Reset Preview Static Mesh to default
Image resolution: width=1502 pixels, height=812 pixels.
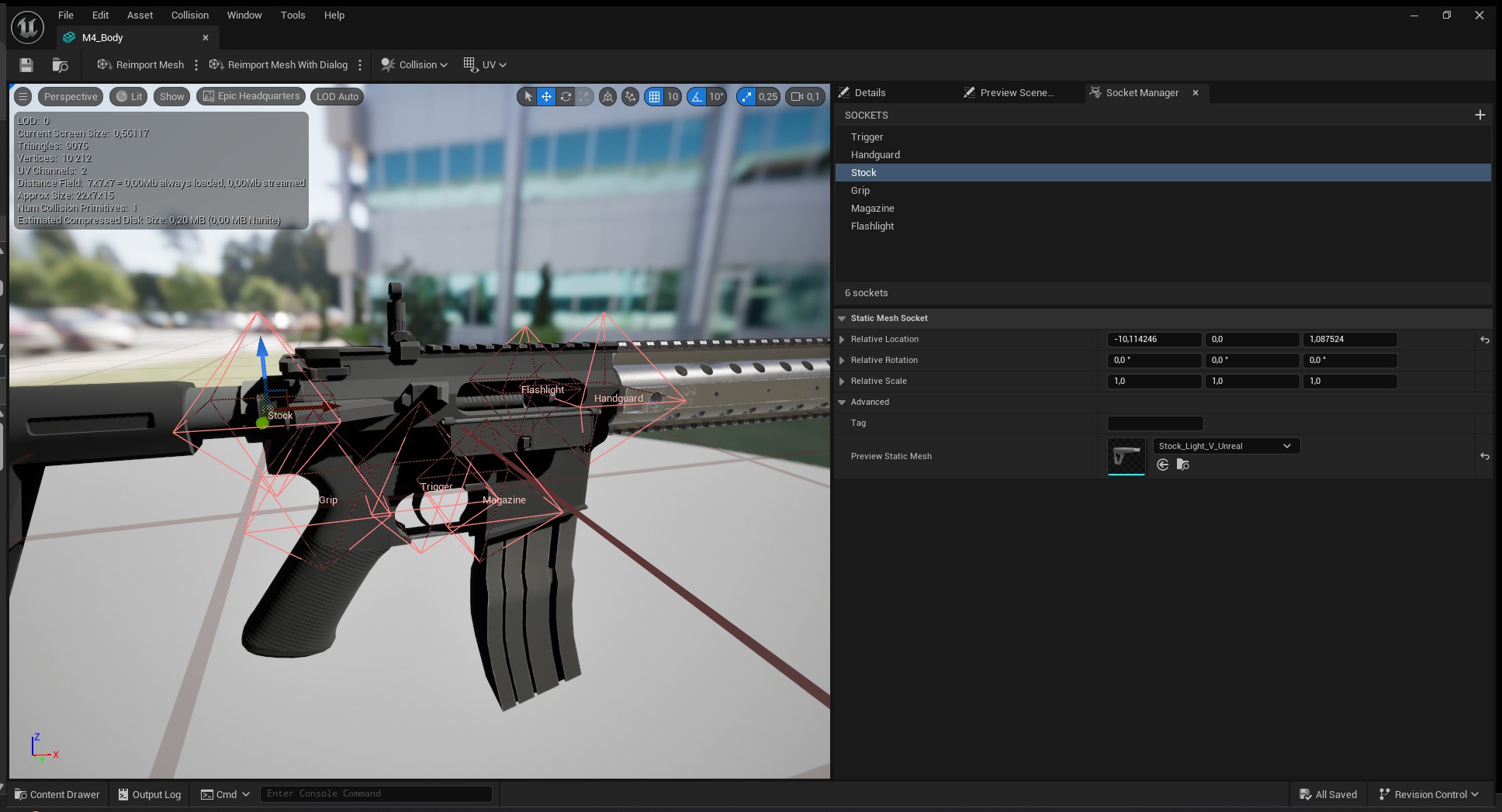coord(1484,456)
